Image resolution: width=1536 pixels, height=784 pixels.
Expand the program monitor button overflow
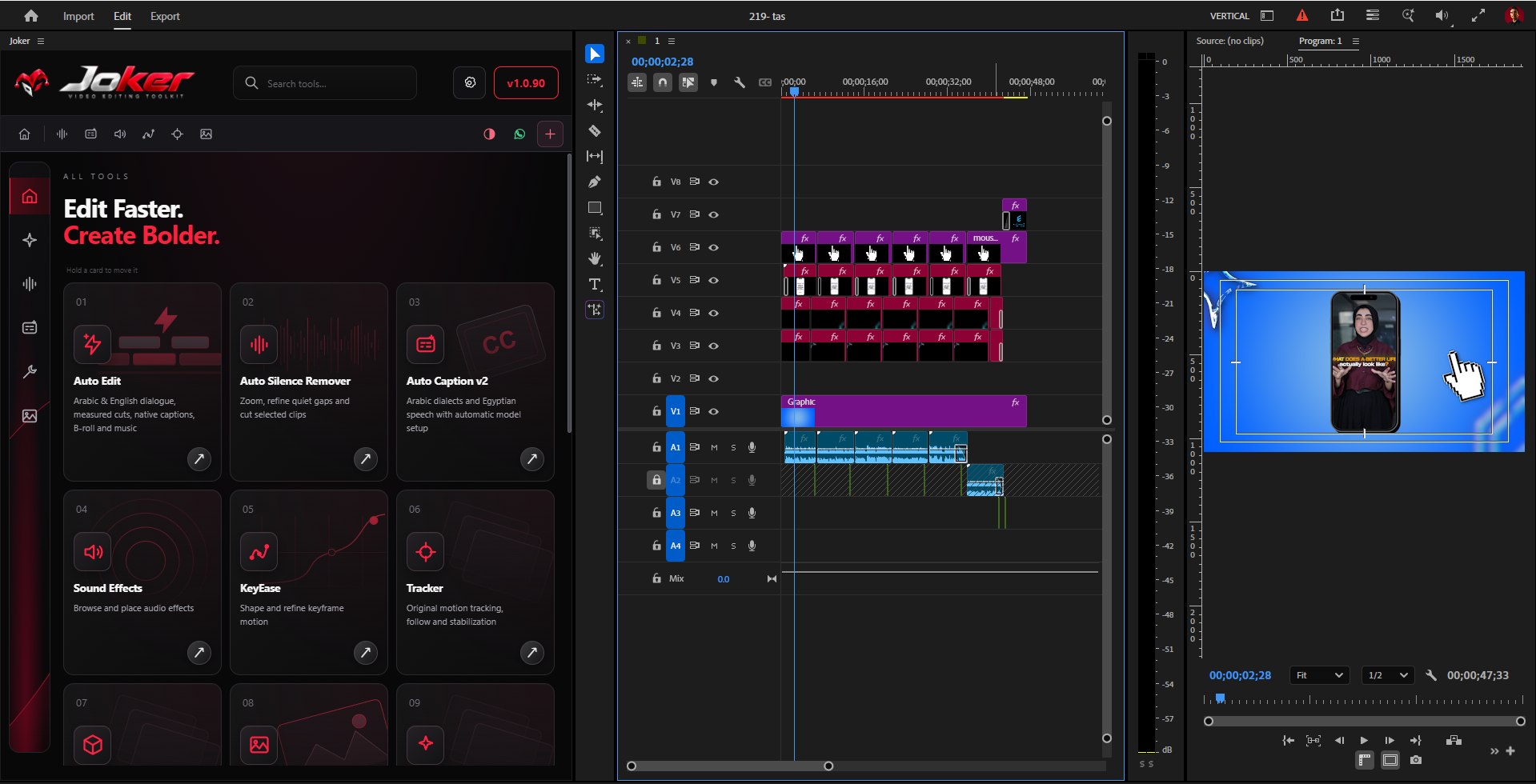pyautogui.click(x=1494, y=751)
